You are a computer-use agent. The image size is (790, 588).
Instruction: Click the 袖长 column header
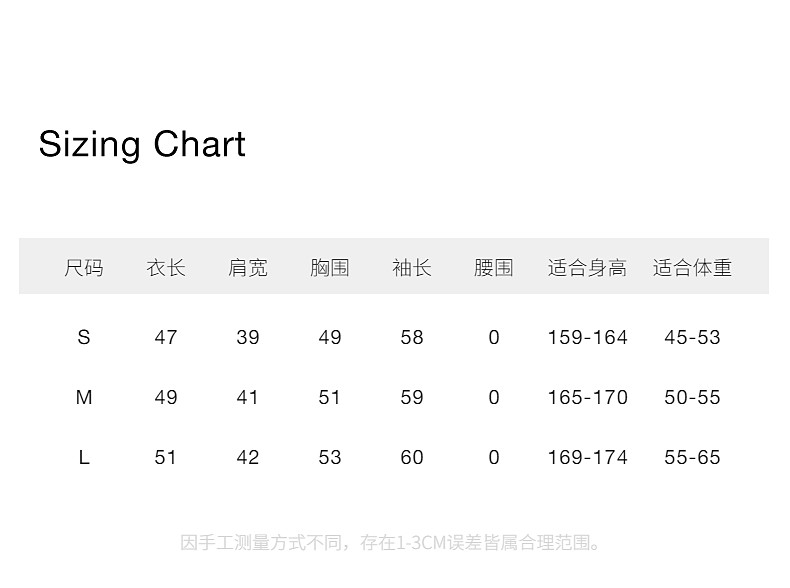[x=412, y=268]
